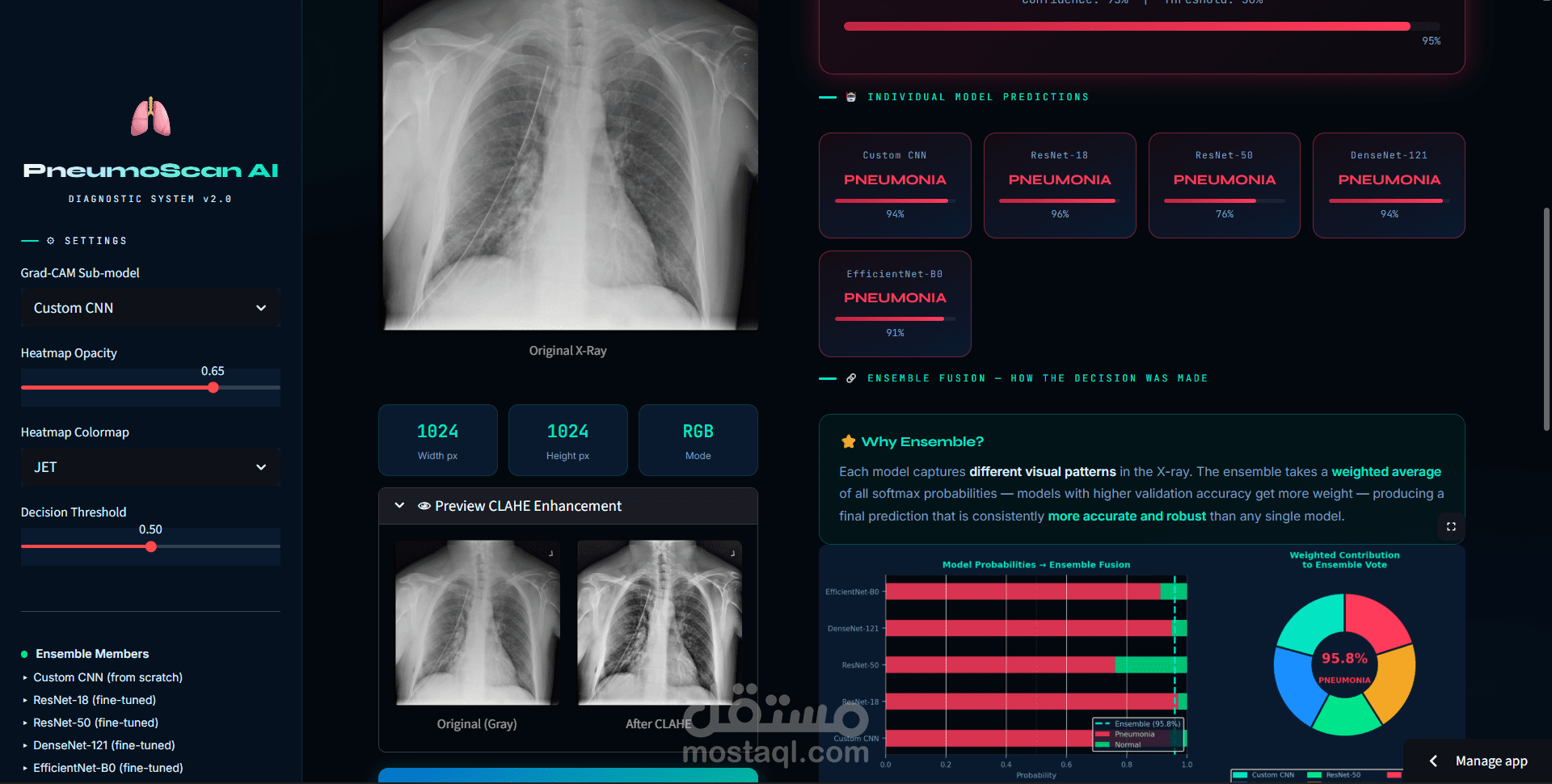Click the 'weighted average' highlighted text
The height and width of the screenshot is (784, 1552).
point(1386,472)
